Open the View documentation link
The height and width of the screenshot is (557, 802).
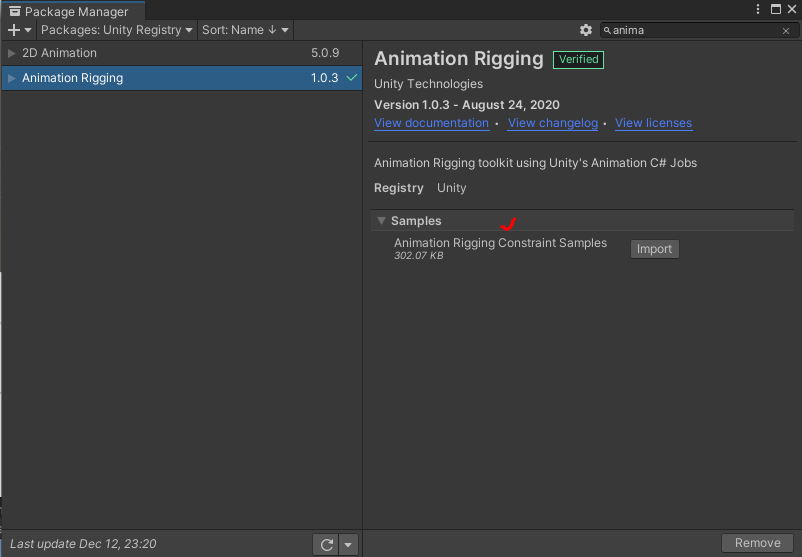click(x=431, y=123)
